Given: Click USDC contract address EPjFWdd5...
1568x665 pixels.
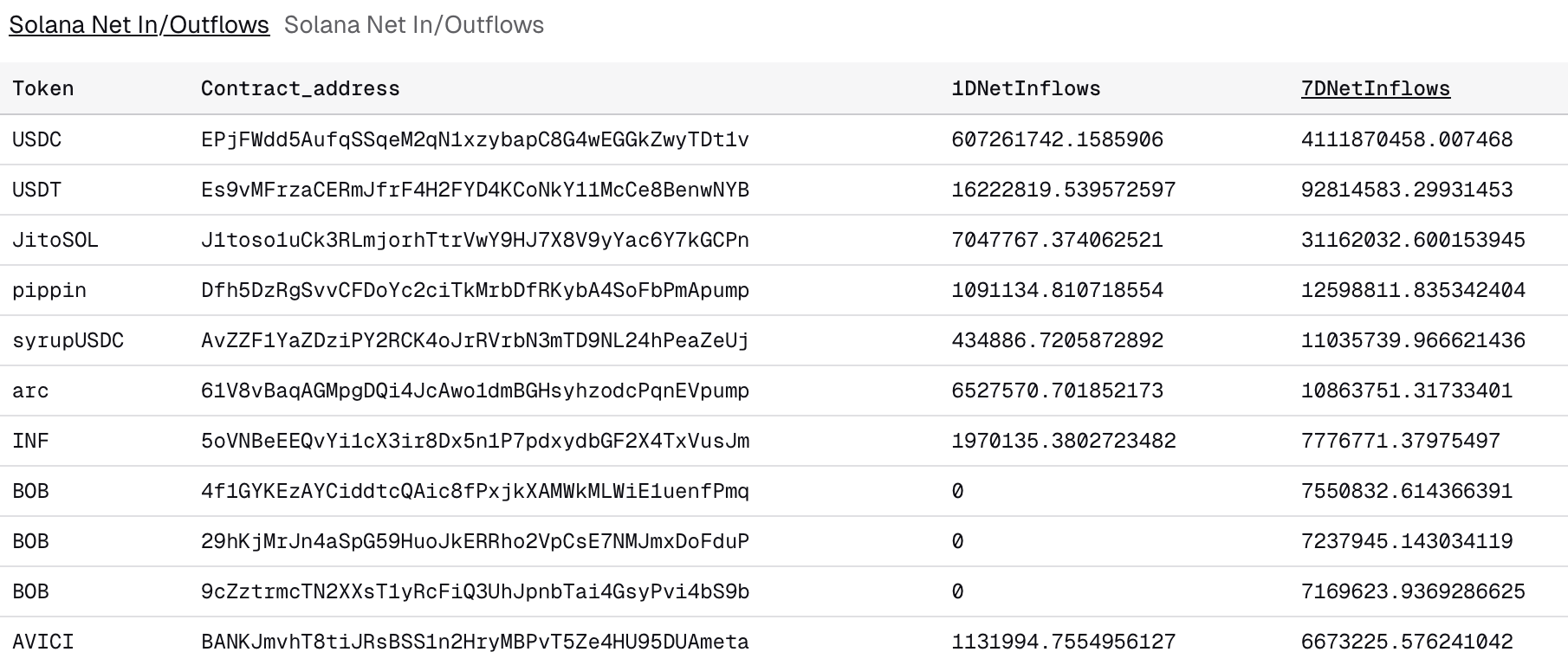Looking at the screenshot, I should pyautogui.click(x=475, y=139).
